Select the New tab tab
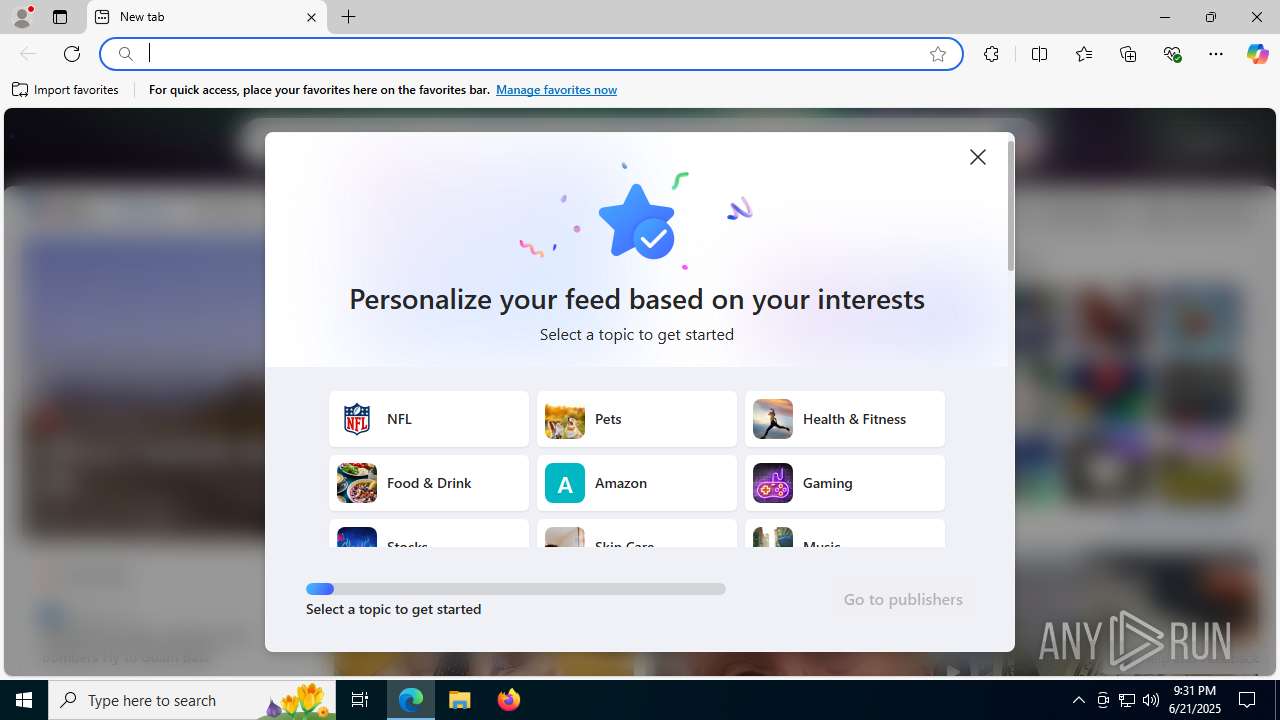The width and height of the screenshot is (1280, 720). pos(207,17)
